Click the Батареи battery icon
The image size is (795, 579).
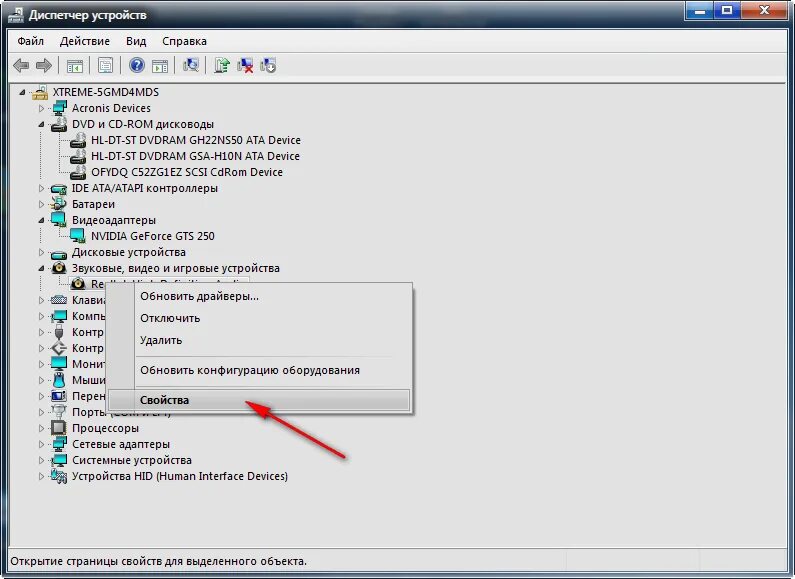point(59,204)
